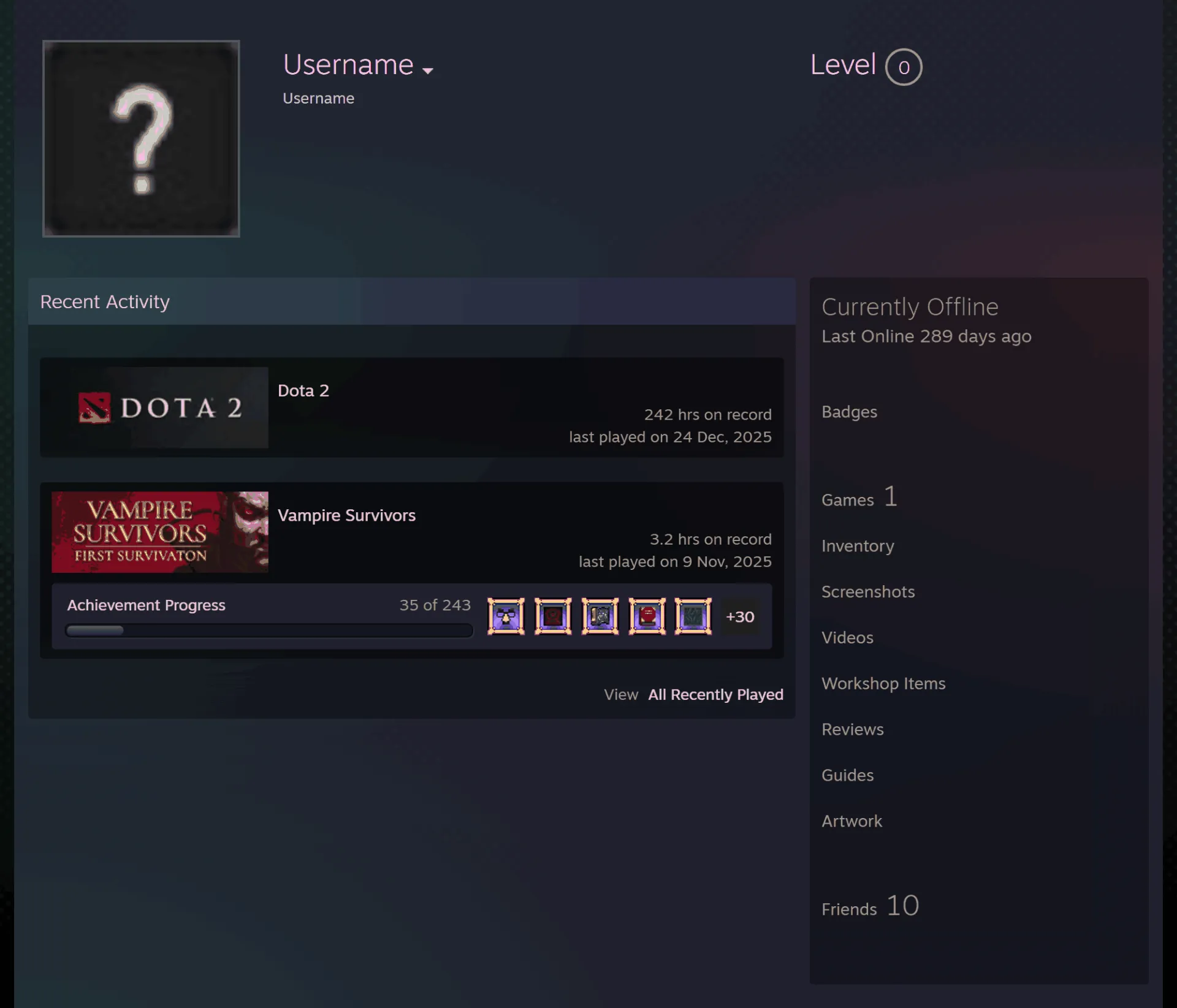Open the Artwork page
Viewport: 1177px width, 1008px height.
pyautogui.click(x=851, y=822)
